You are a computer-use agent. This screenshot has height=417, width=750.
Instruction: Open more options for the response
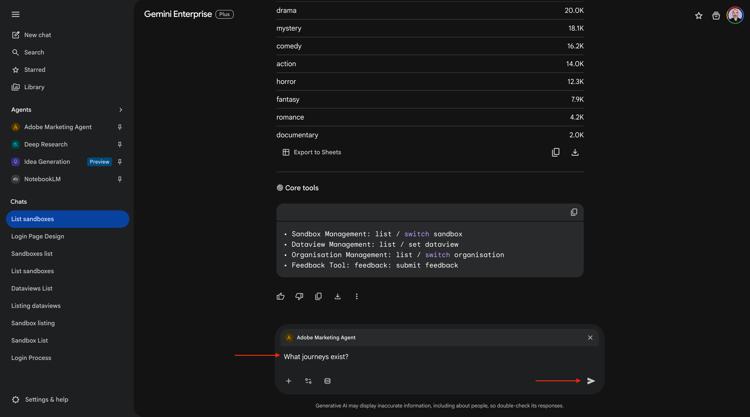click(357, 297)
